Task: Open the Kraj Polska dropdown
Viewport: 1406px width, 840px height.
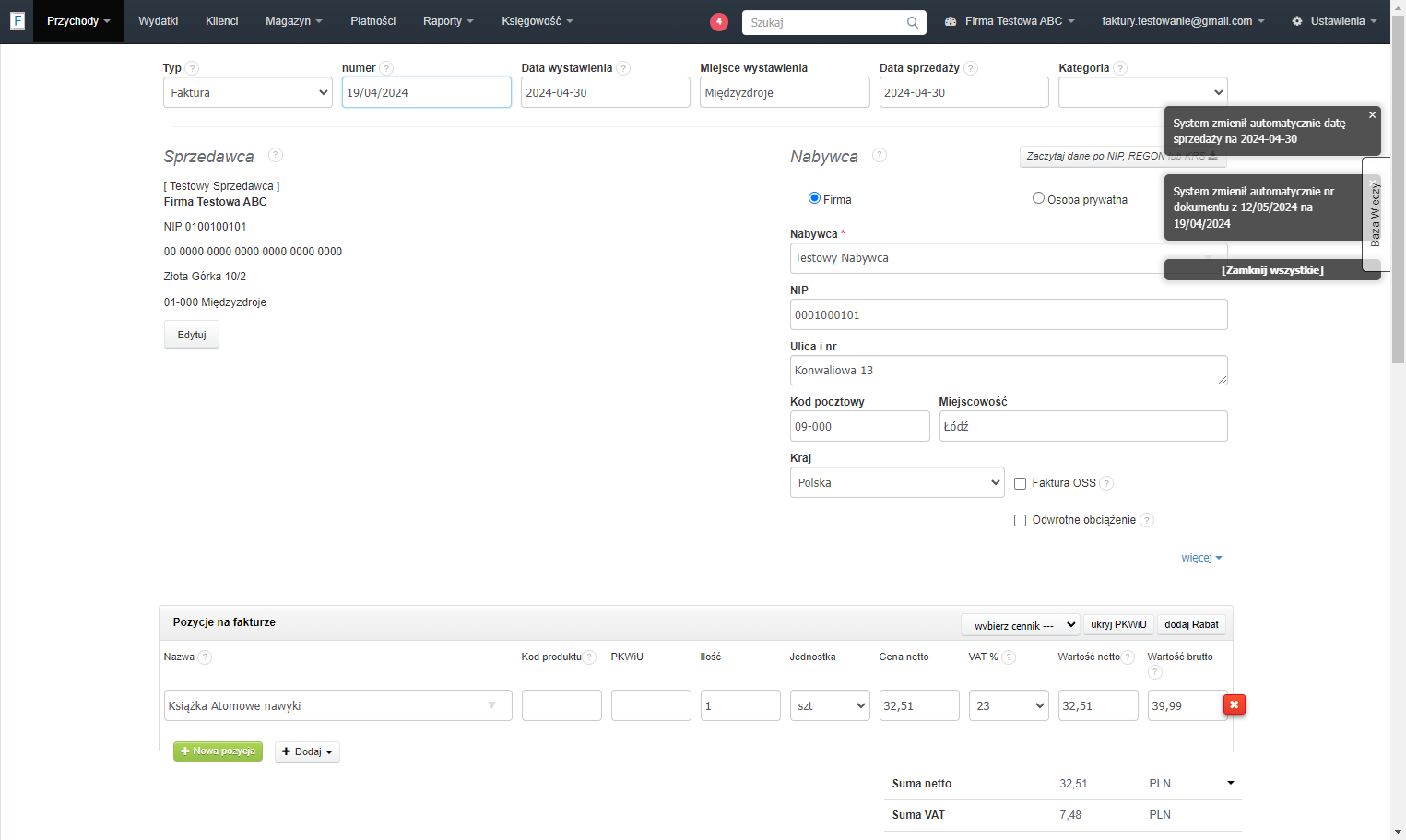Action: 897,482
